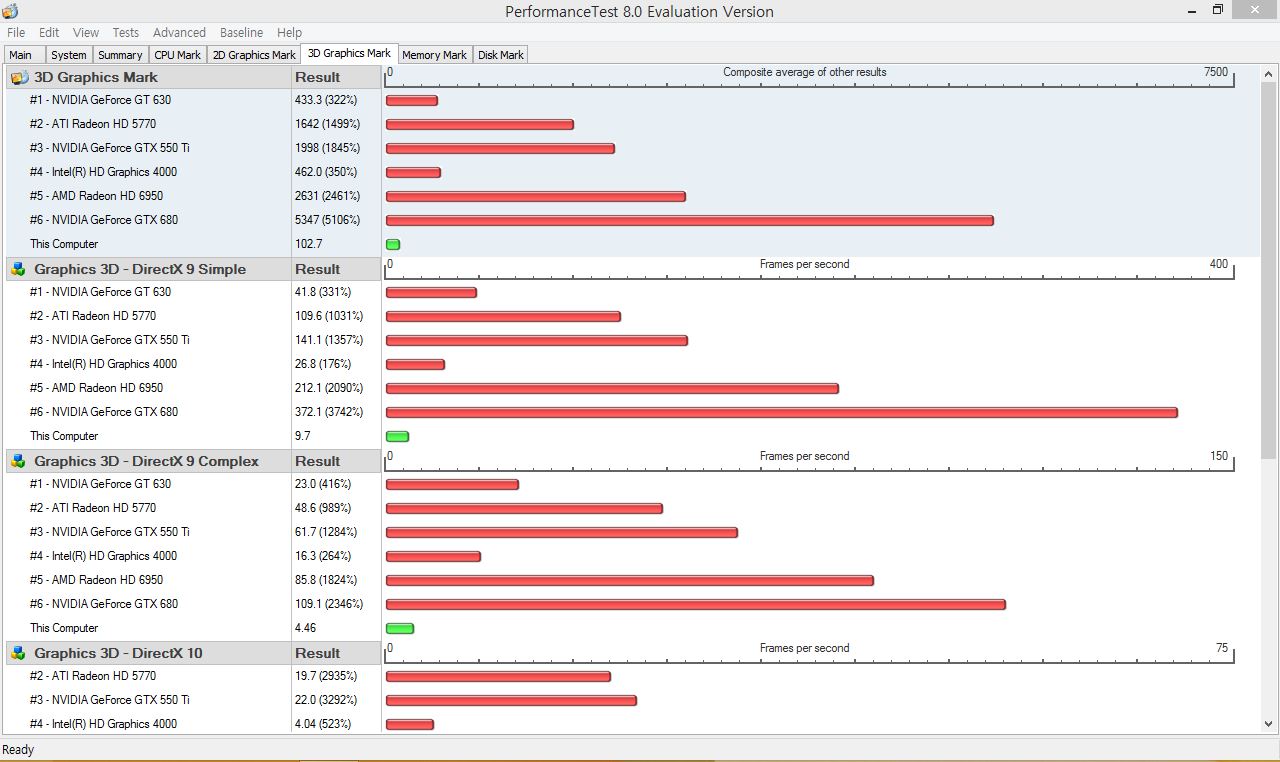Click the GTX 680 bar in DirectX 9 Simple
The image size is (1280, 762).
click(x=781, y=412)
